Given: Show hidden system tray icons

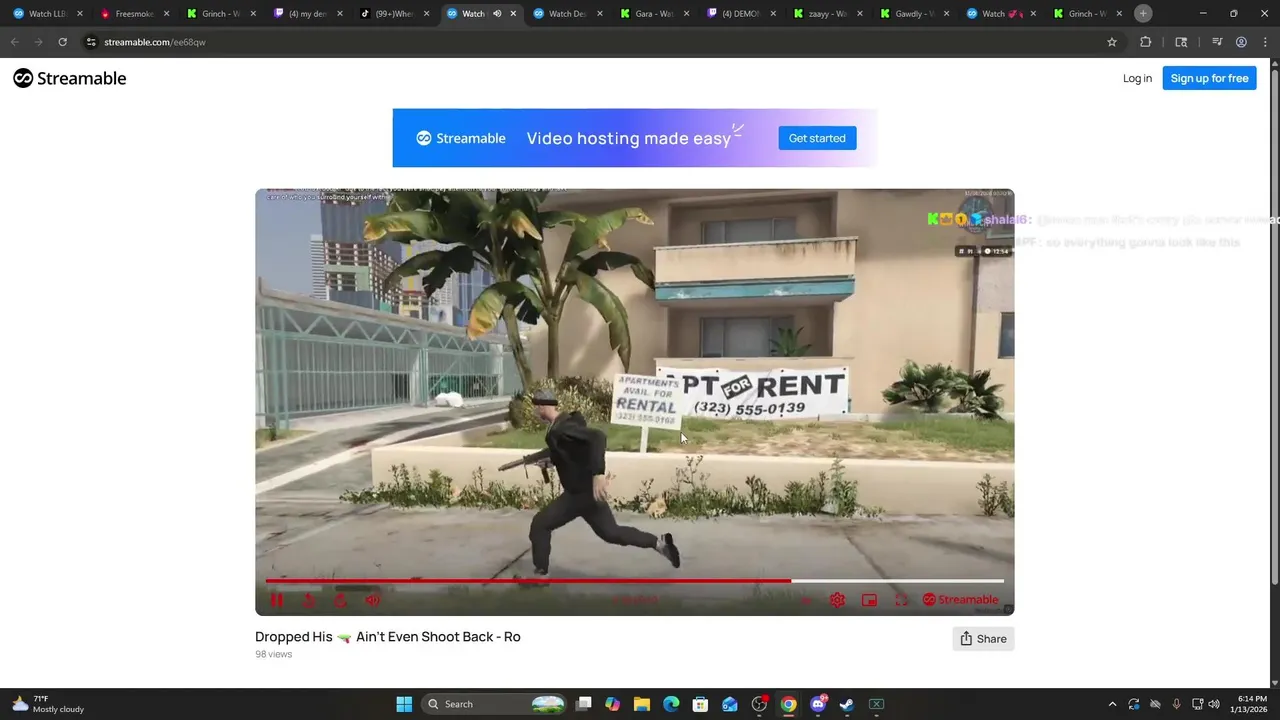Looking at the screenshot, I should click(x=1112, y=704).
